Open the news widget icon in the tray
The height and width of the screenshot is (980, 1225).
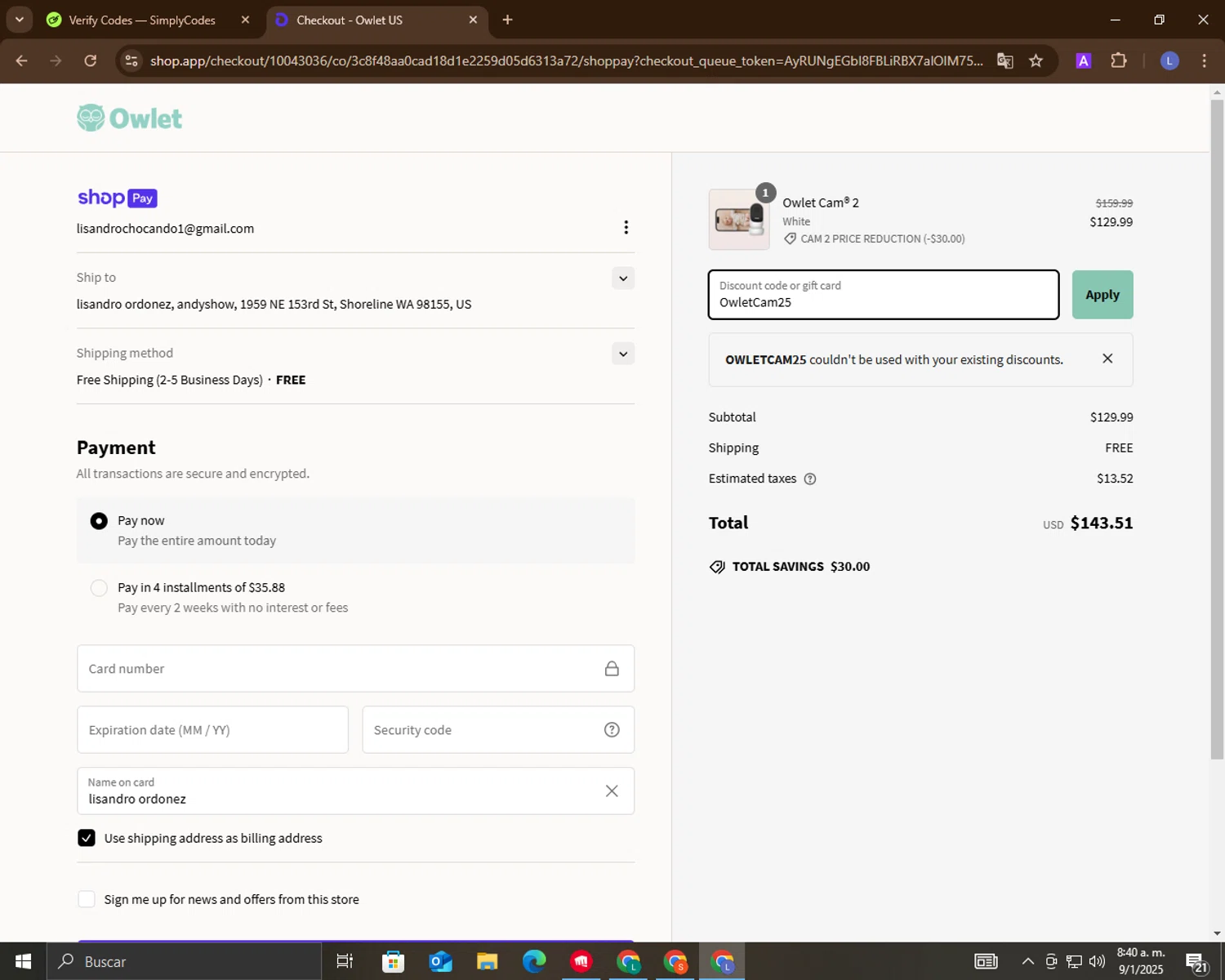coord(987,961)
